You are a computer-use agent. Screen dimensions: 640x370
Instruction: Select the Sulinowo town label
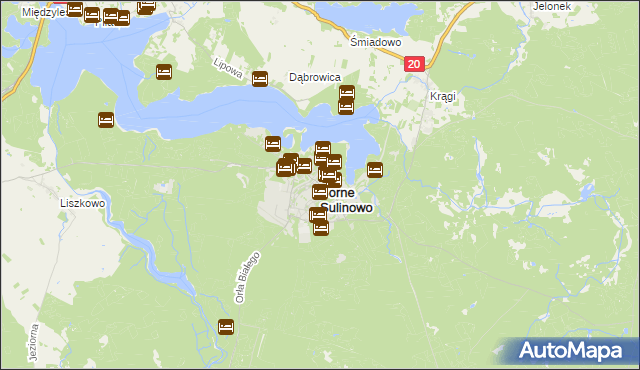[347, 208]
